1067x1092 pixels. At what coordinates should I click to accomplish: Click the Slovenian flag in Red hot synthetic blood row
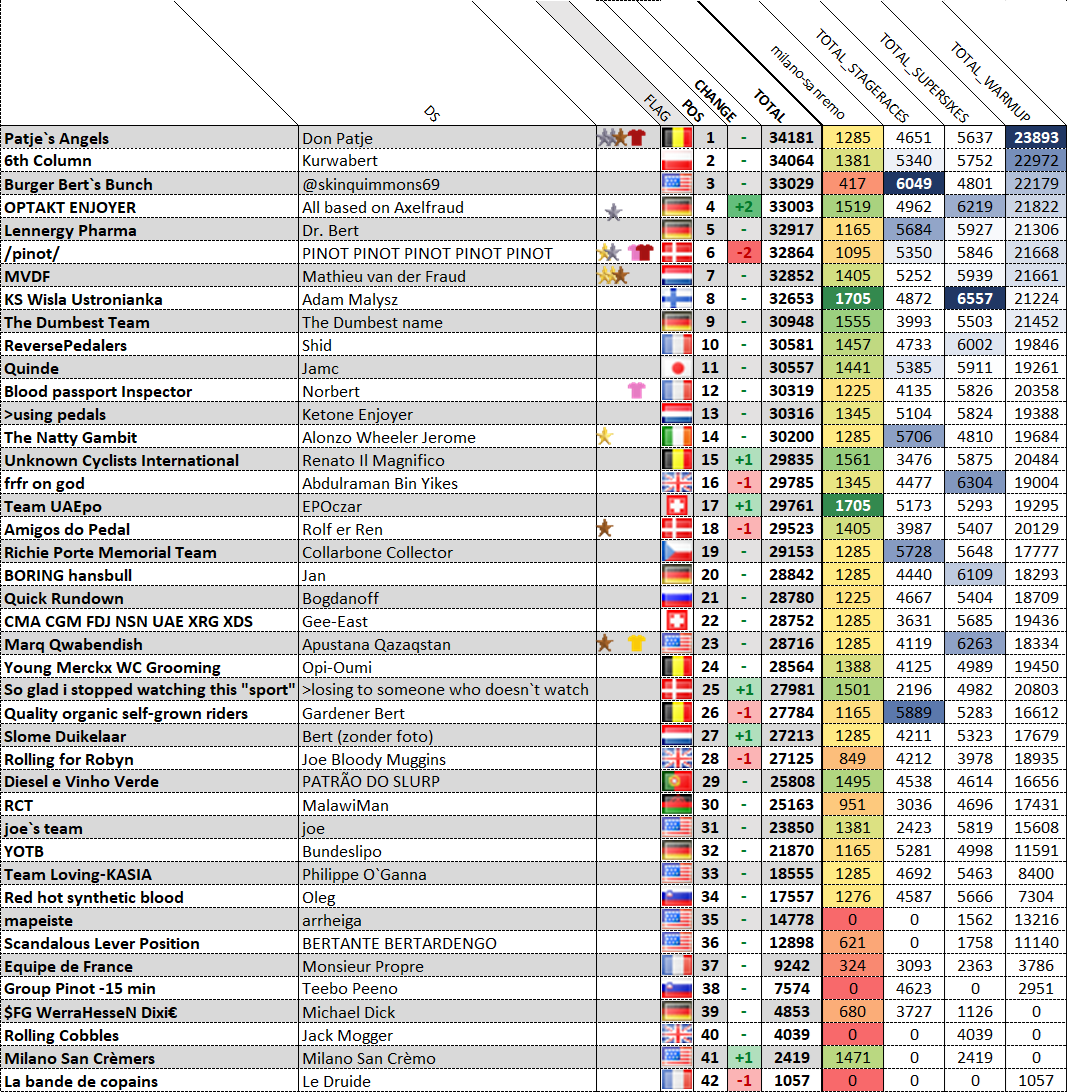pos(676,896)
